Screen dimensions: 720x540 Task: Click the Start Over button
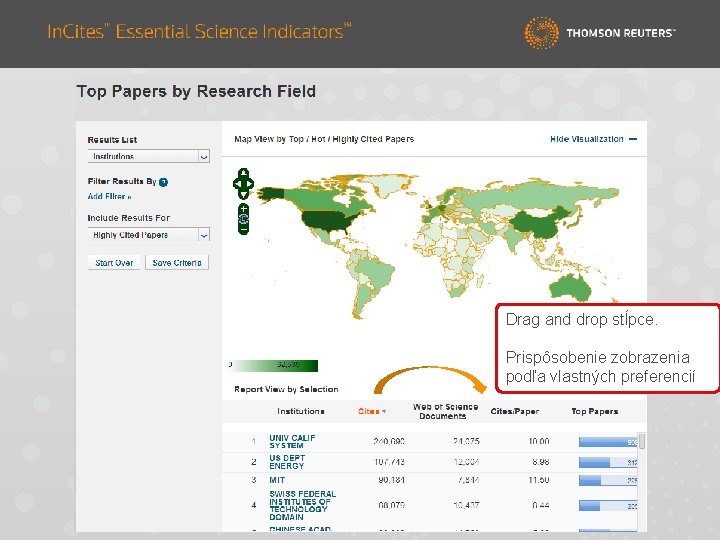tap(114, 263)
